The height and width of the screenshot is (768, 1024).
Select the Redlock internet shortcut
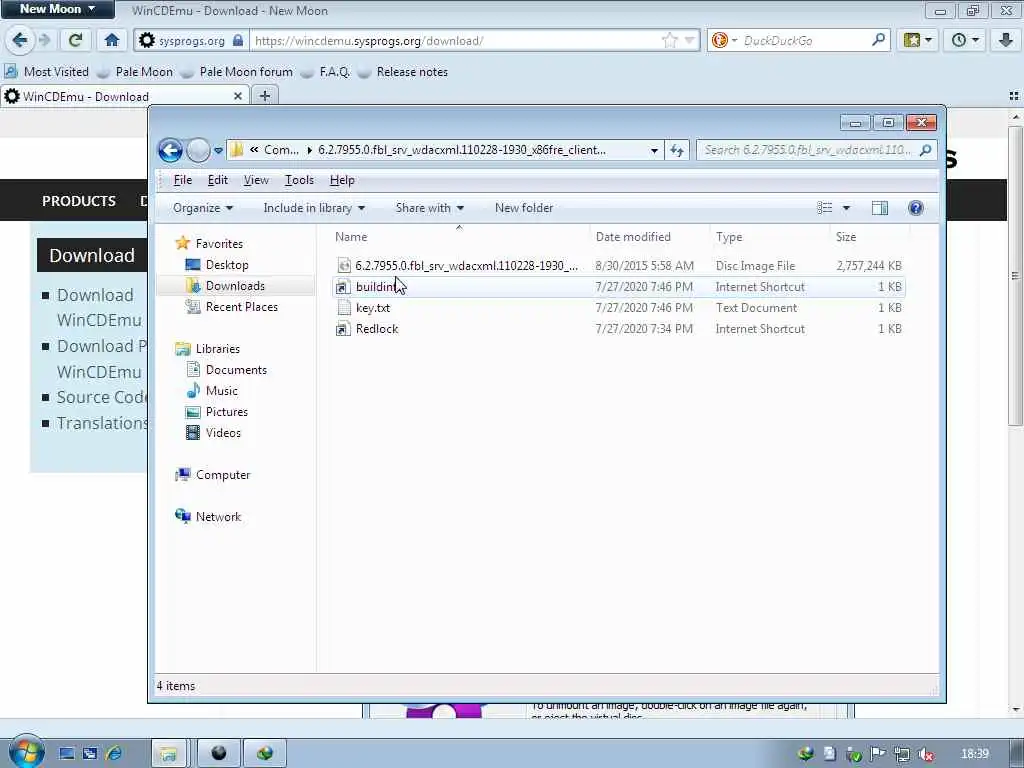(377, 328)
